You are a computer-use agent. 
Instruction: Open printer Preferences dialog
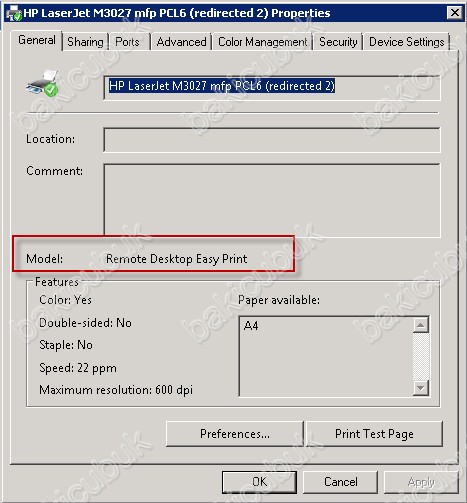(x=235, y=434)
